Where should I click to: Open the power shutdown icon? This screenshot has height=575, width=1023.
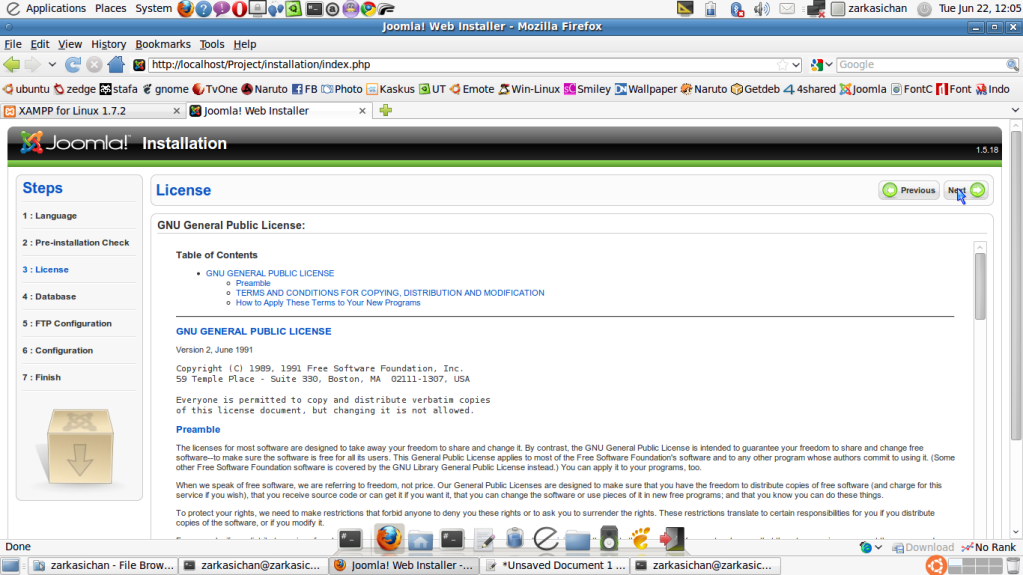coord(924,8)
